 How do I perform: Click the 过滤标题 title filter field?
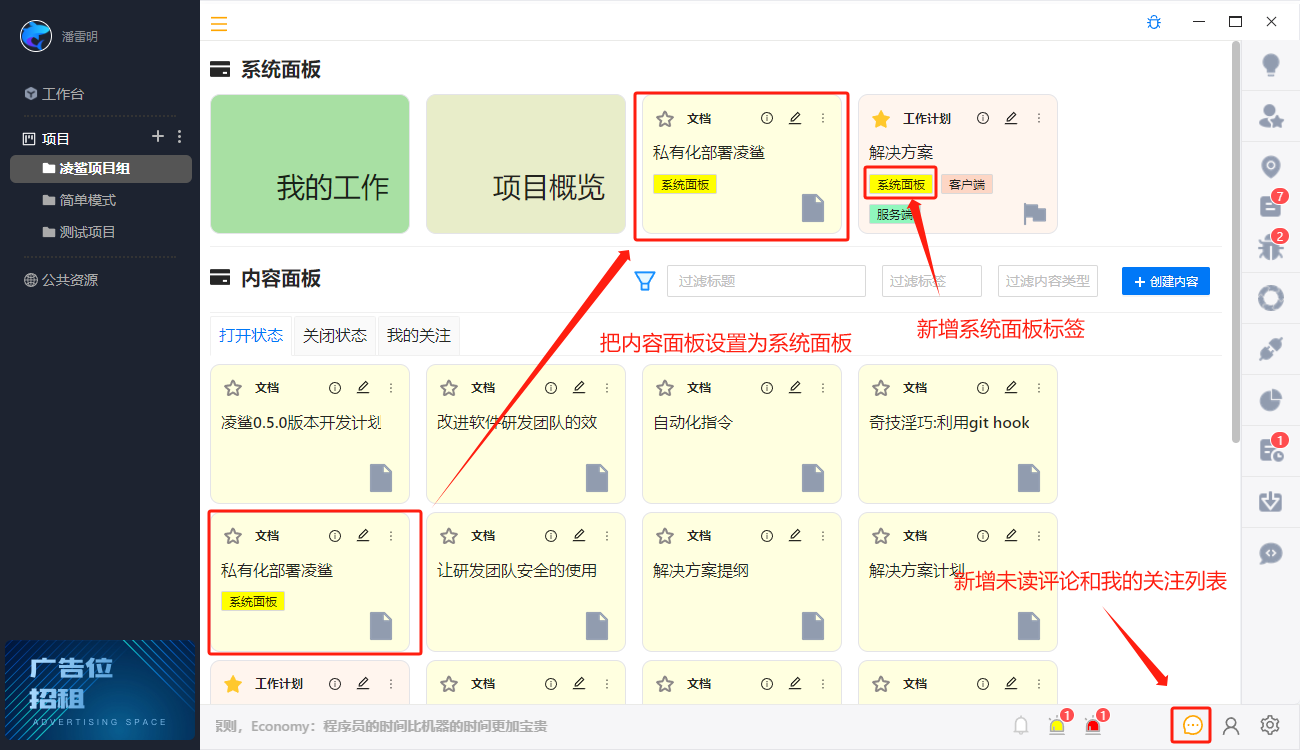coord(767,281)
